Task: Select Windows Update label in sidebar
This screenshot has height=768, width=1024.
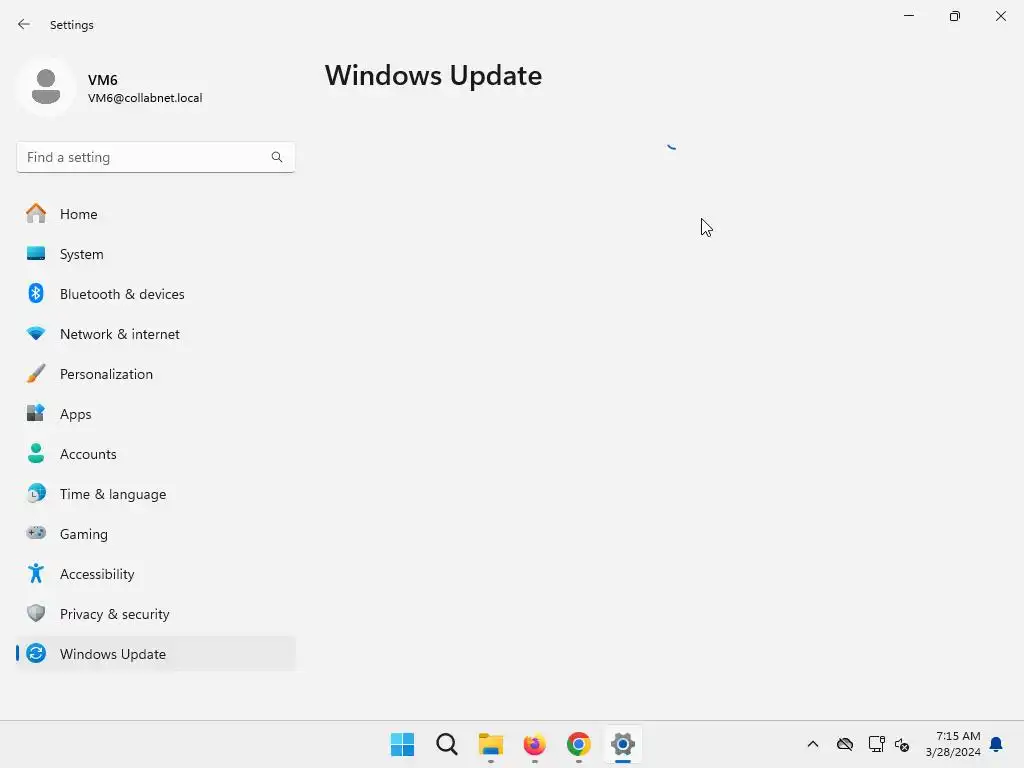Action: pos(113,654)
